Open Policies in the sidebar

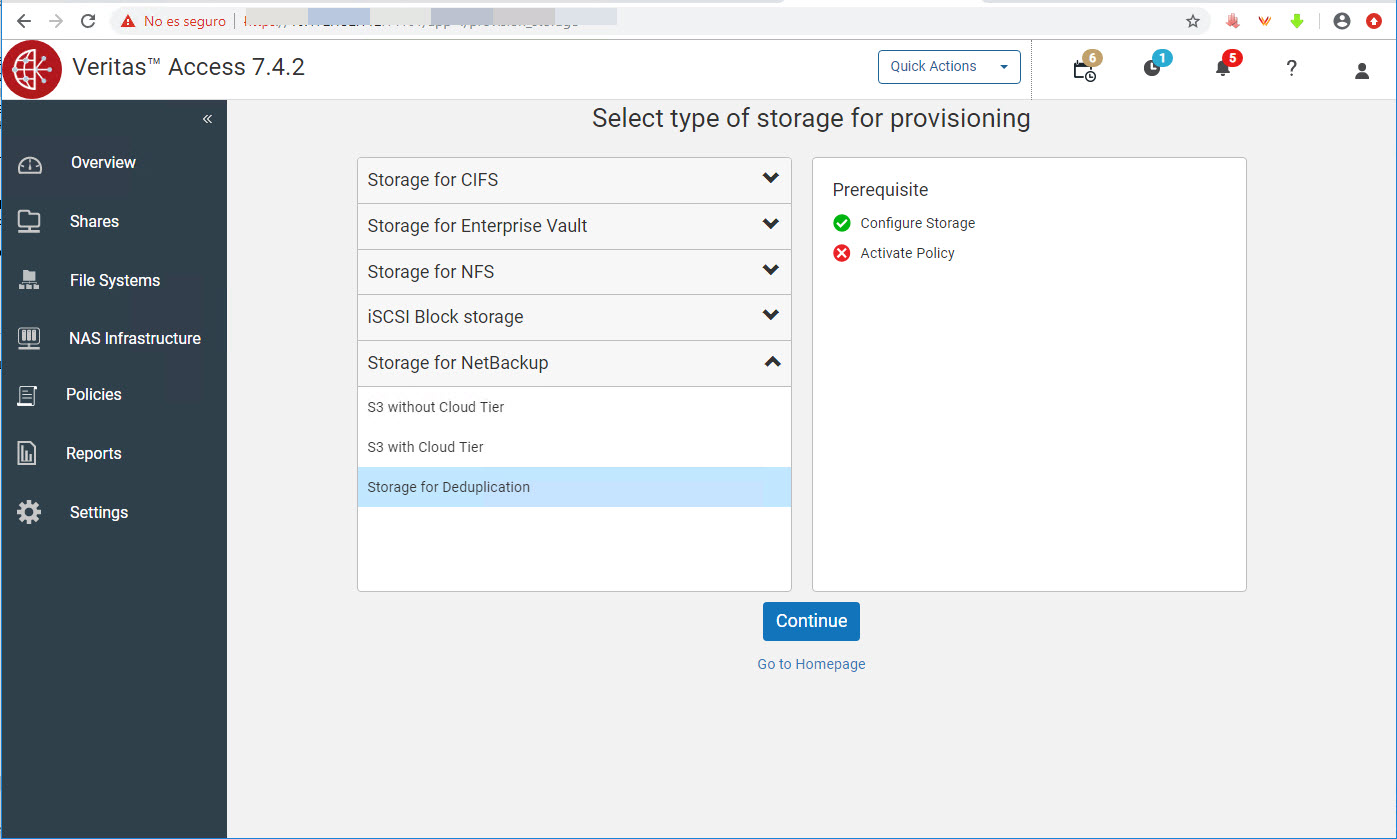click(x=93, y=394)
